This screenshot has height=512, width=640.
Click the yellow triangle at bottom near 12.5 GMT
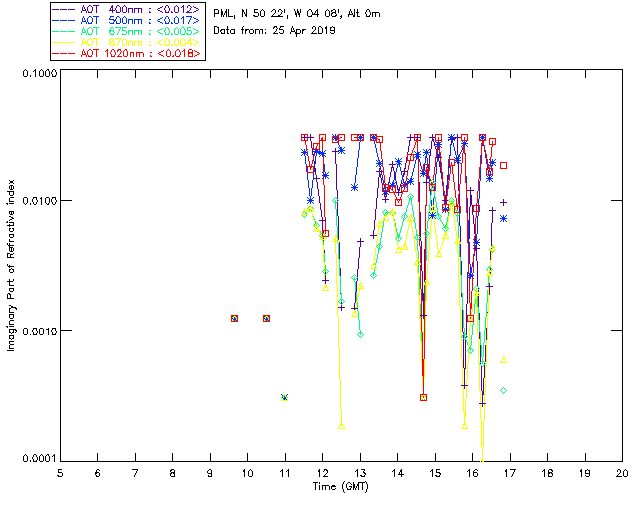click(x=342, y=426)
